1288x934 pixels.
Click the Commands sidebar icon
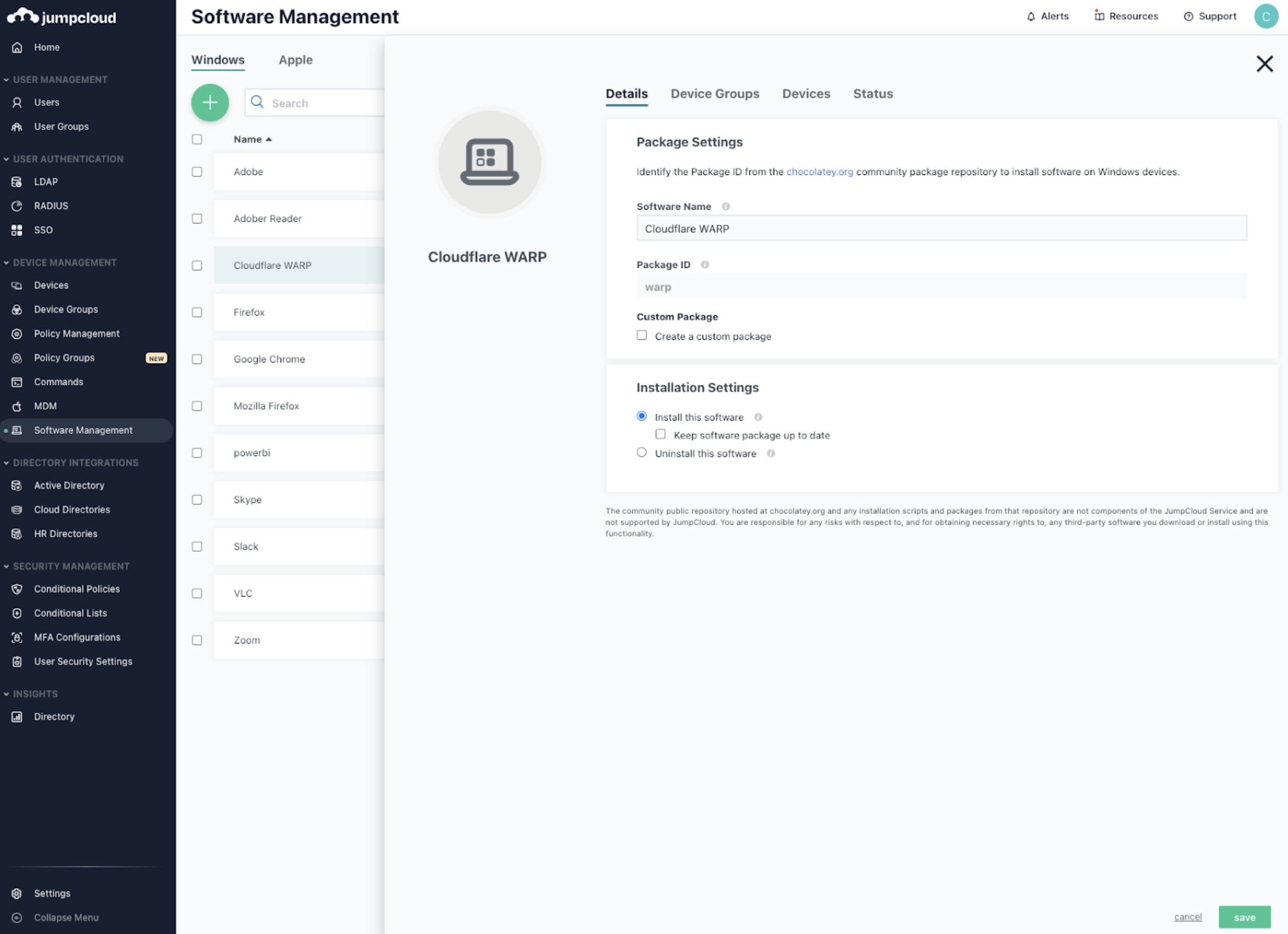coord(18,381)
